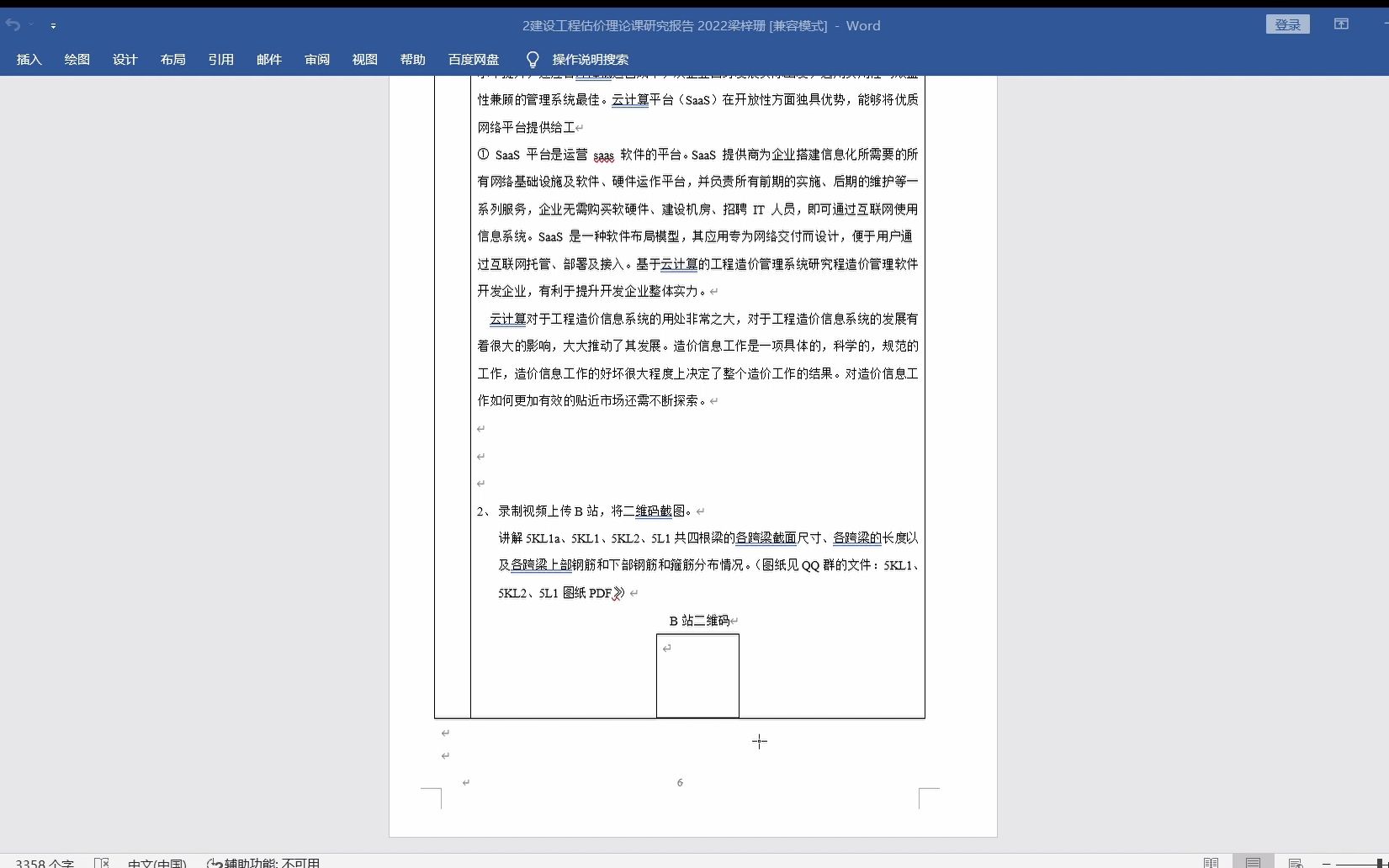Viewport: 1389px width, 868px height.
Task: Click the zoom out minus button
Action: (x=1327, y=863)
